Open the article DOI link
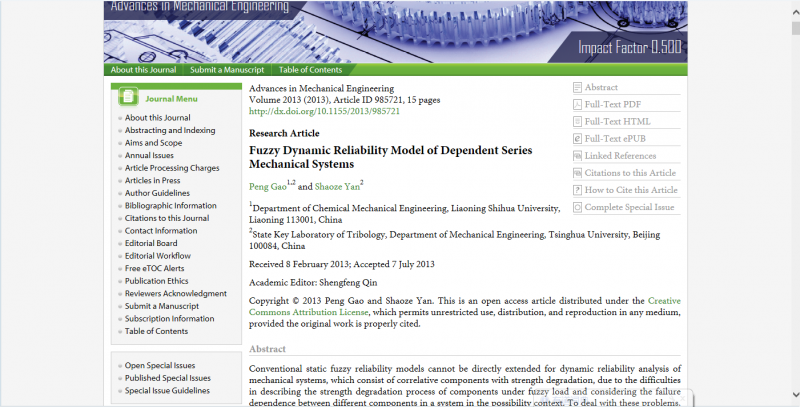Image resolution: width=800 pixels, height=407 pixels. [324, 111]
